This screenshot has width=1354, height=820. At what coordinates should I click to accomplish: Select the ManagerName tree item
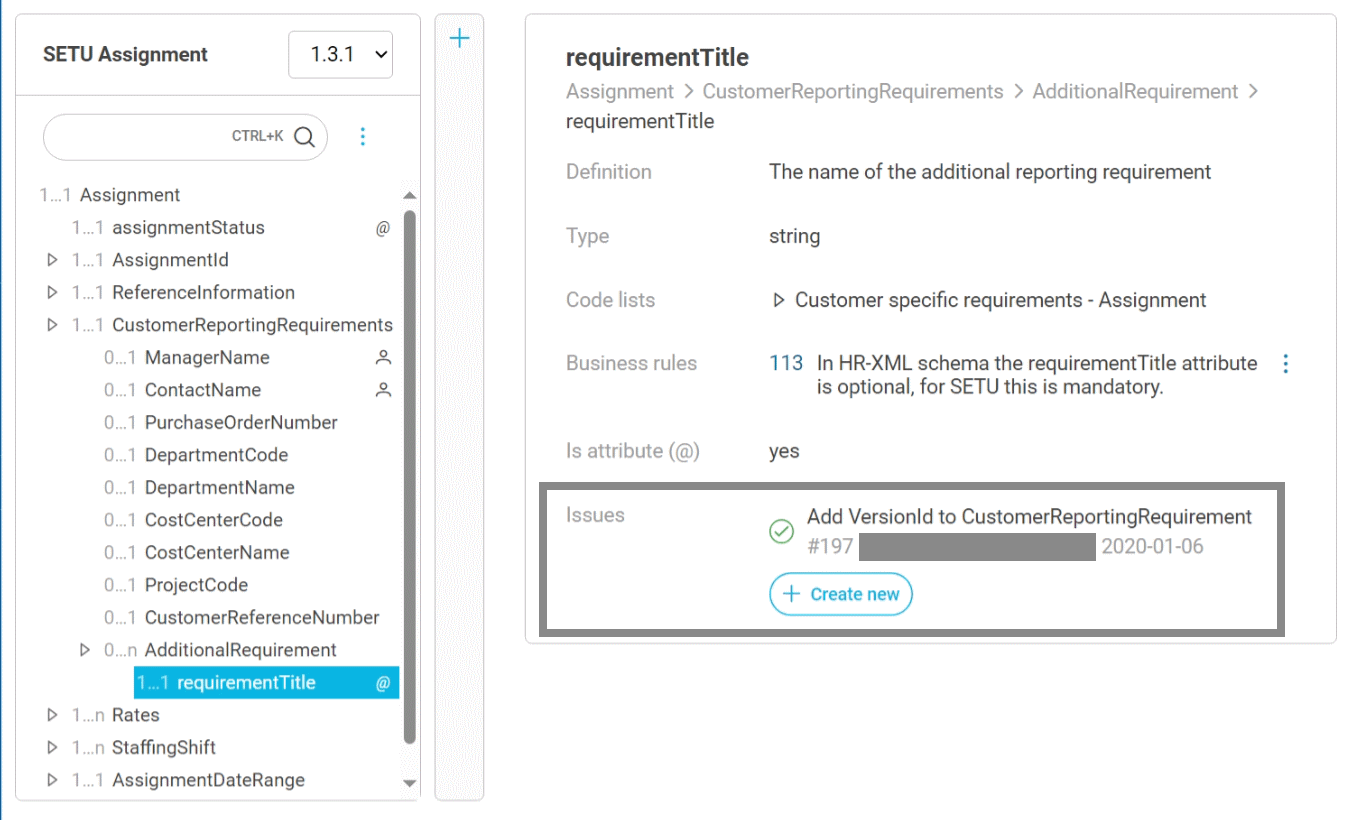click(207, 357)
